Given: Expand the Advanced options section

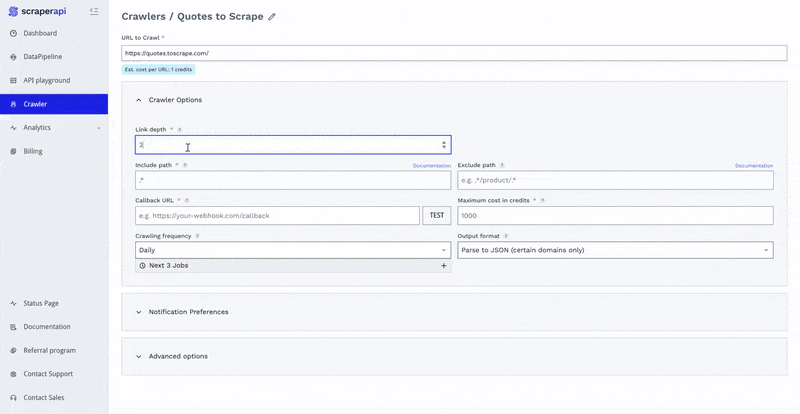Looking at the screenshot, I should [139, 356].
